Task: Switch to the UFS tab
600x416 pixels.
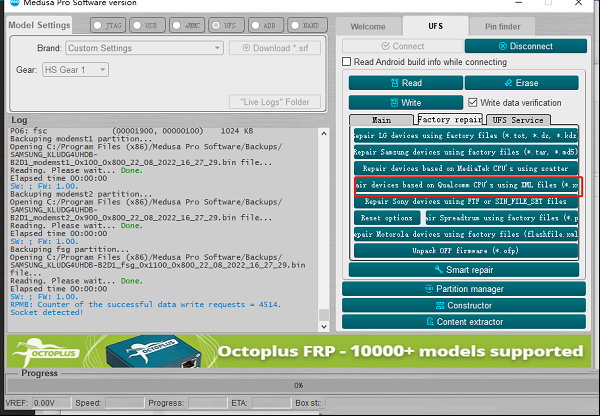Action: [x=435, y=26]
